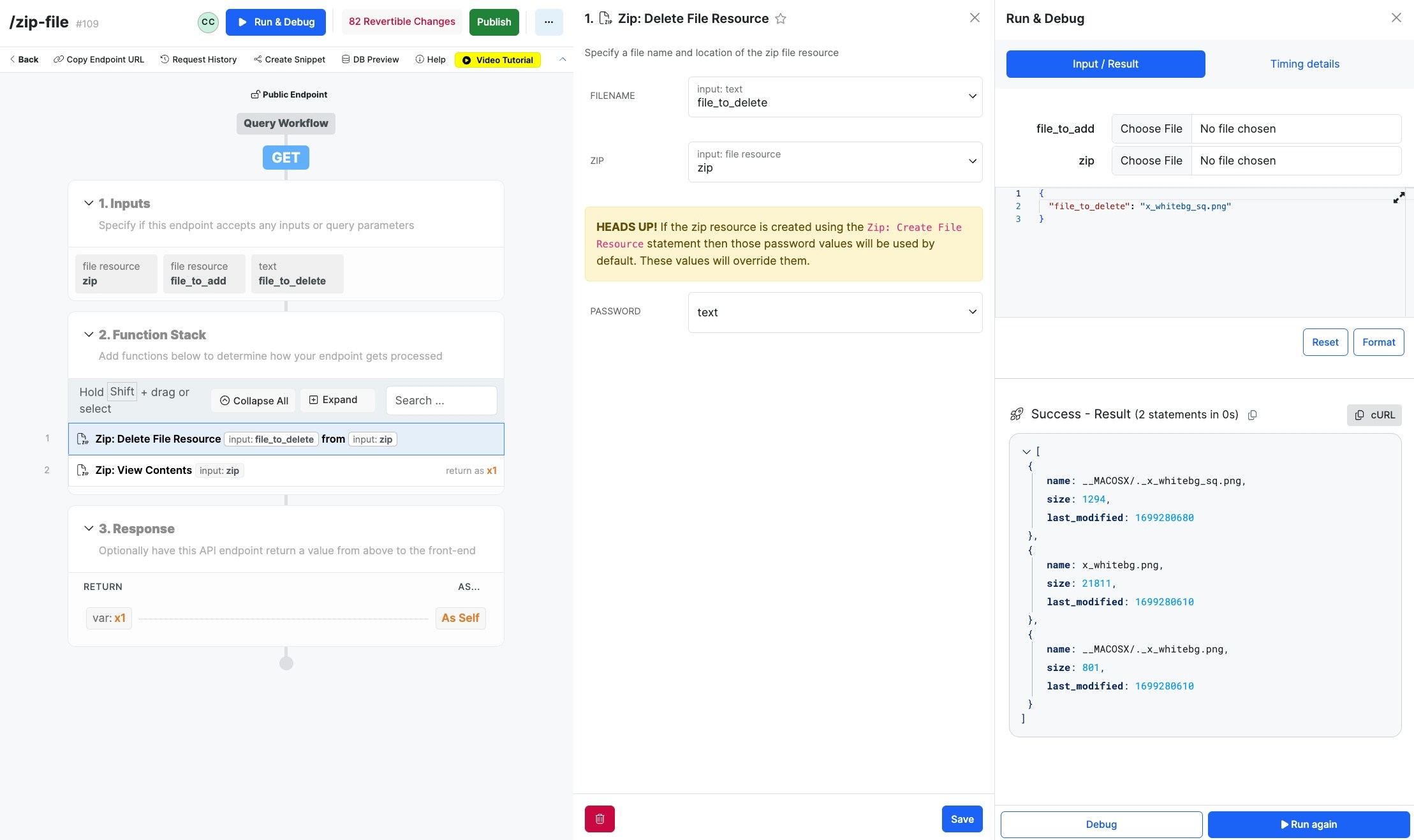This screenshot has width=1414, height=840.
Task: Click the Run again button
Action: coord(1308,825)
